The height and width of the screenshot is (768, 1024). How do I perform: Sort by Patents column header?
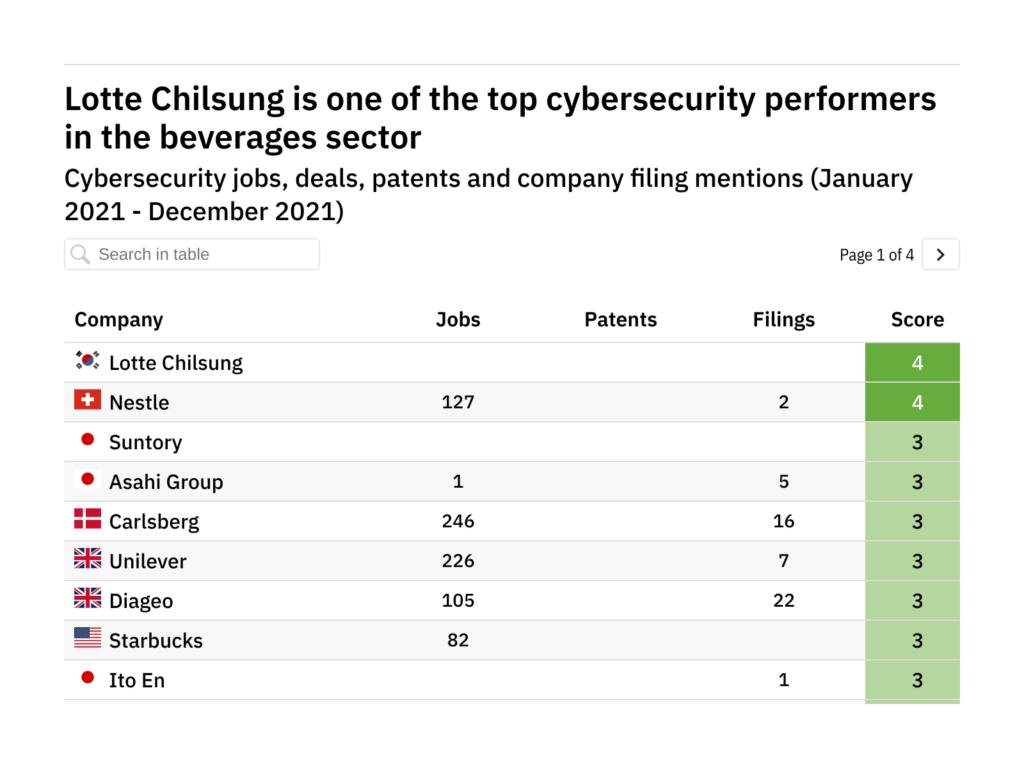pyautogui.click(x=620, y=319)
